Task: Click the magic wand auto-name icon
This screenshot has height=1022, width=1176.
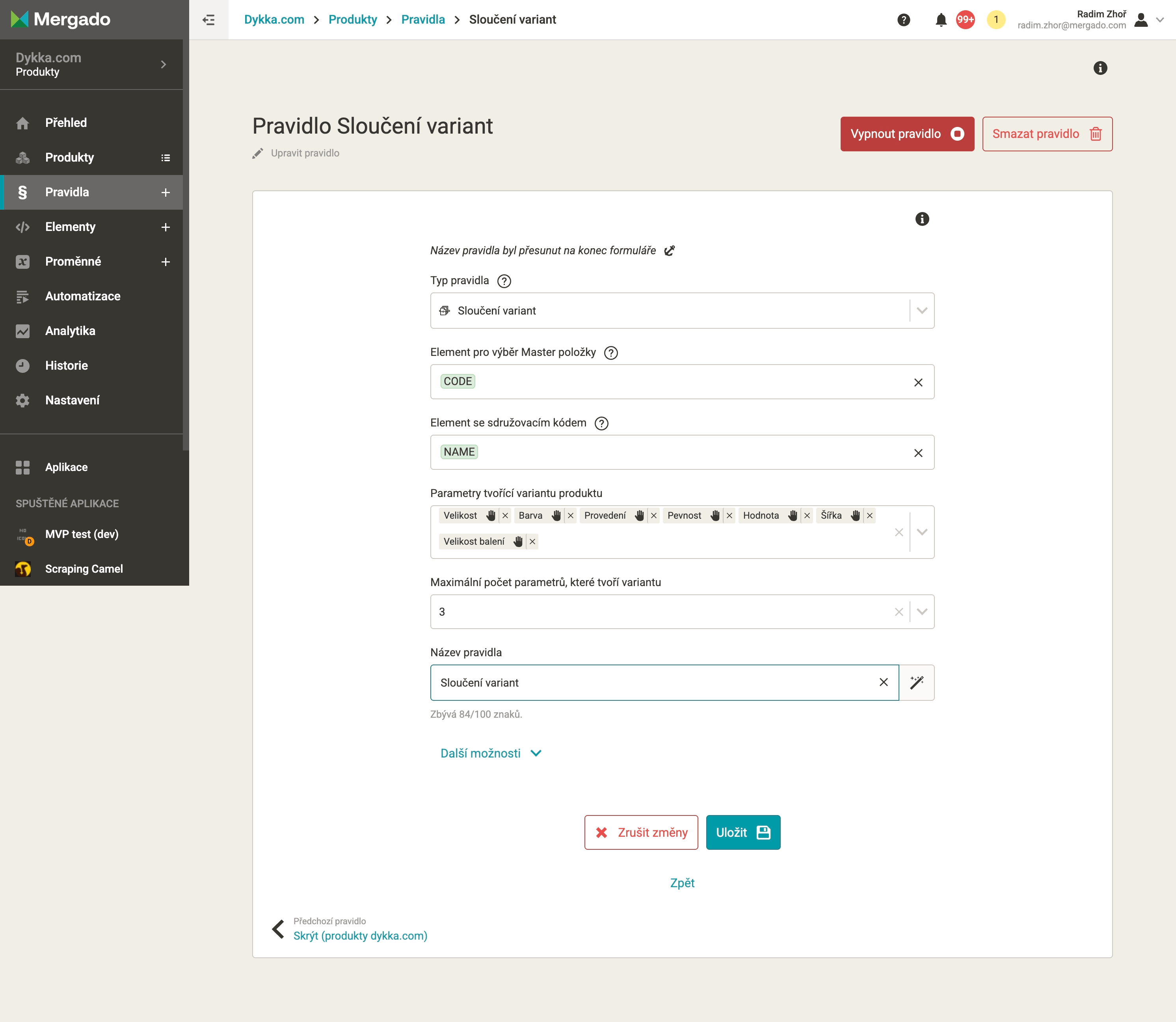Action: [917, 683]
